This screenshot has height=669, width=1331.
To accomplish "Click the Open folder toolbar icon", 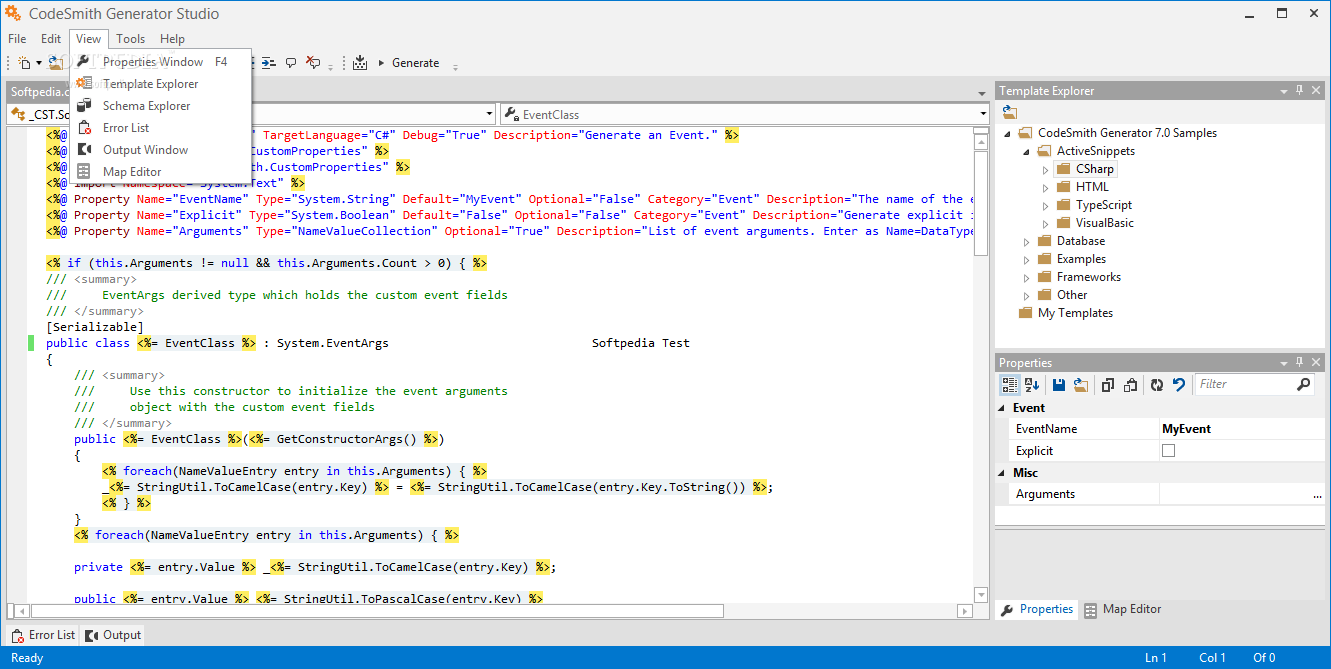I will click(x=56, y=63).
